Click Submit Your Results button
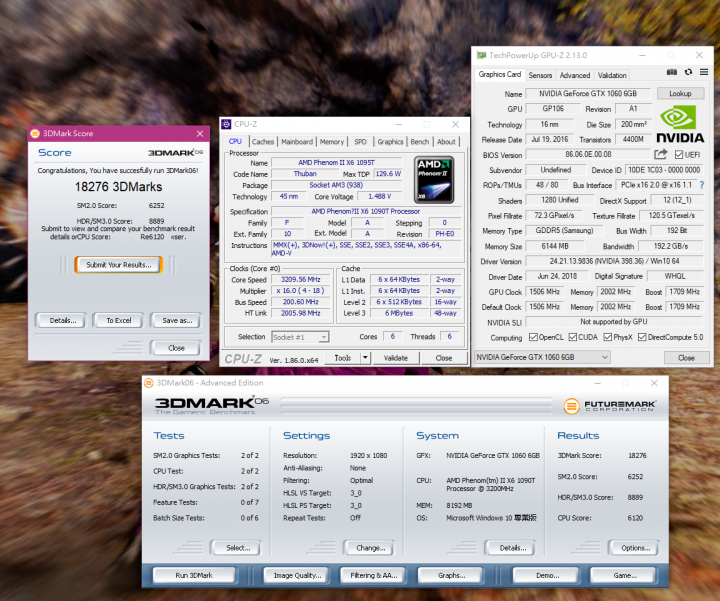Image resolution: width=720 pixels, height=601 pixels. (x=119, y=265)
